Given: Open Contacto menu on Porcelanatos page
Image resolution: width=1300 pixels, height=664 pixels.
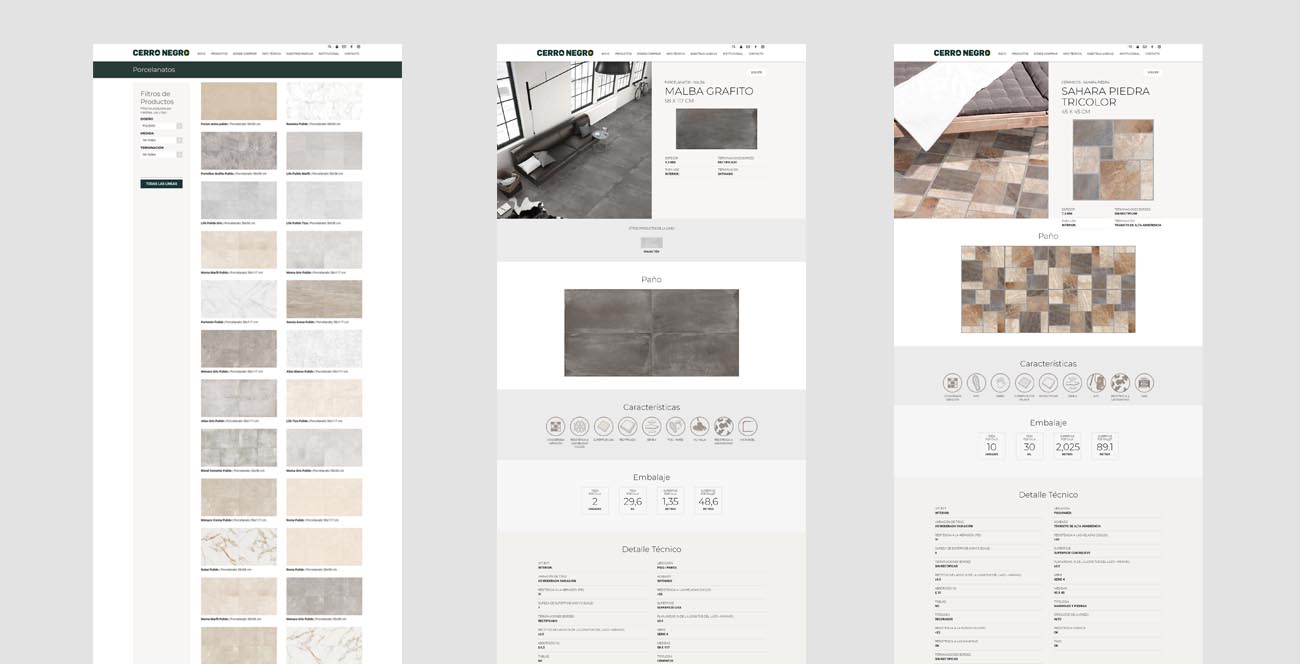Looking at the screenshot, I should [352, 53].
